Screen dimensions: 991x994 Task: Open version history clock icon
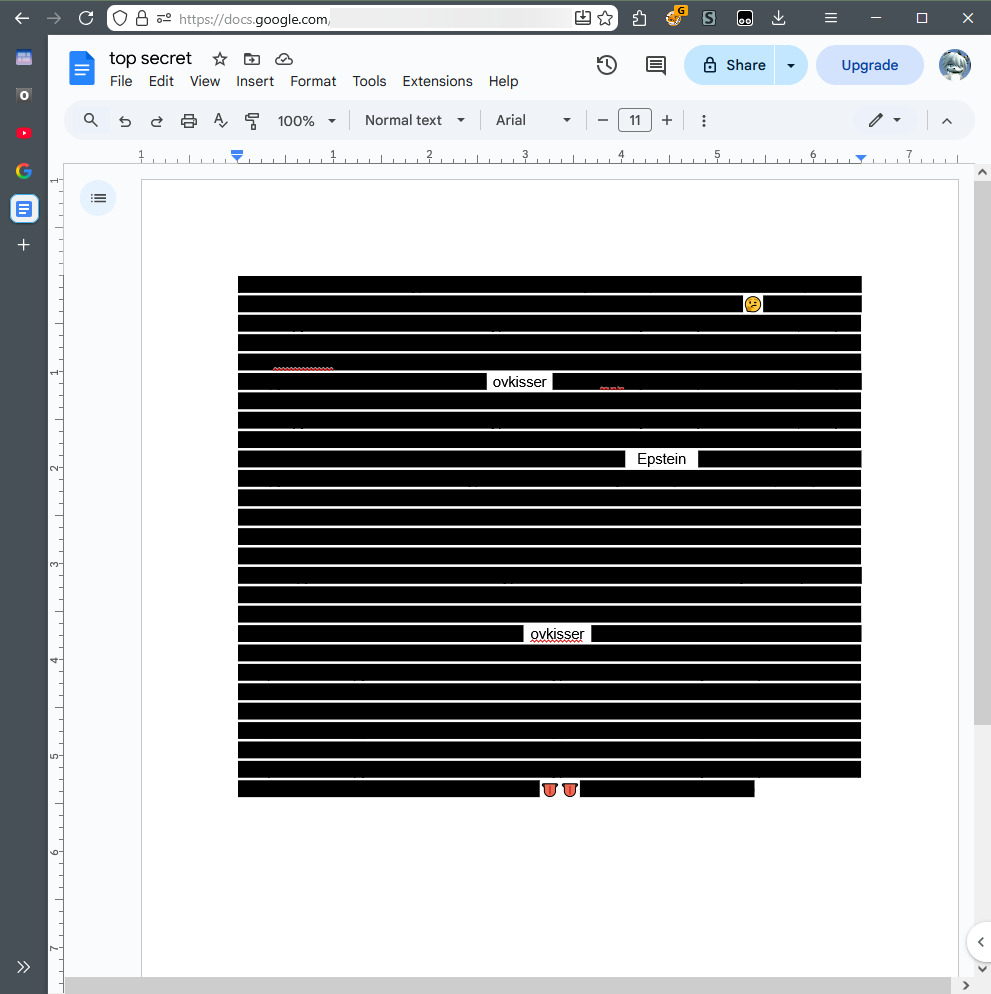click(x=606, y=65)
